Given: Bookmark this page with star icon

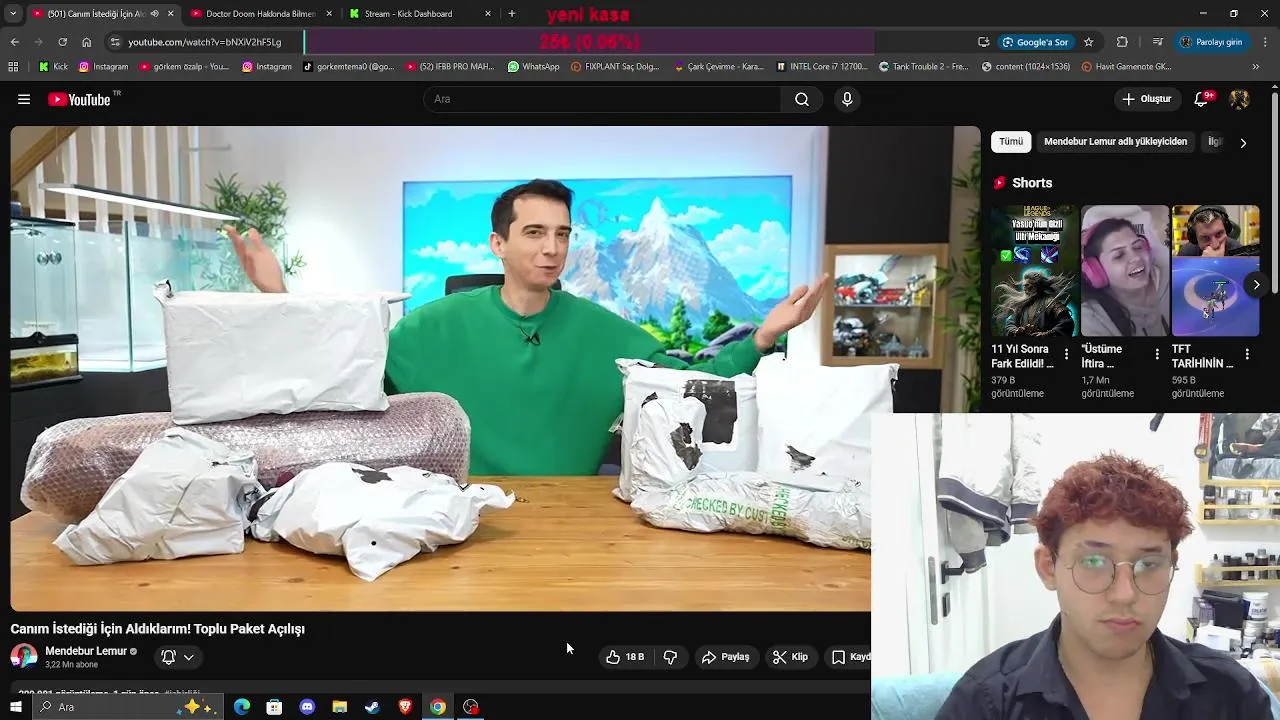Looking at the screenshot, I should 1088,42.
